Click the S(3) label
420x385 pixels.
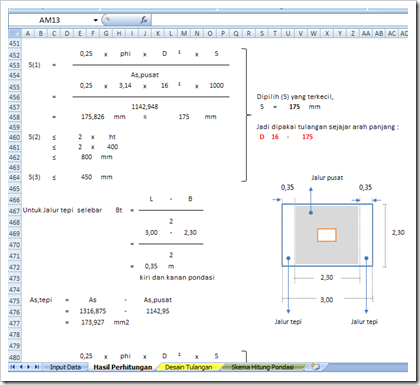[x=34, y=177]
